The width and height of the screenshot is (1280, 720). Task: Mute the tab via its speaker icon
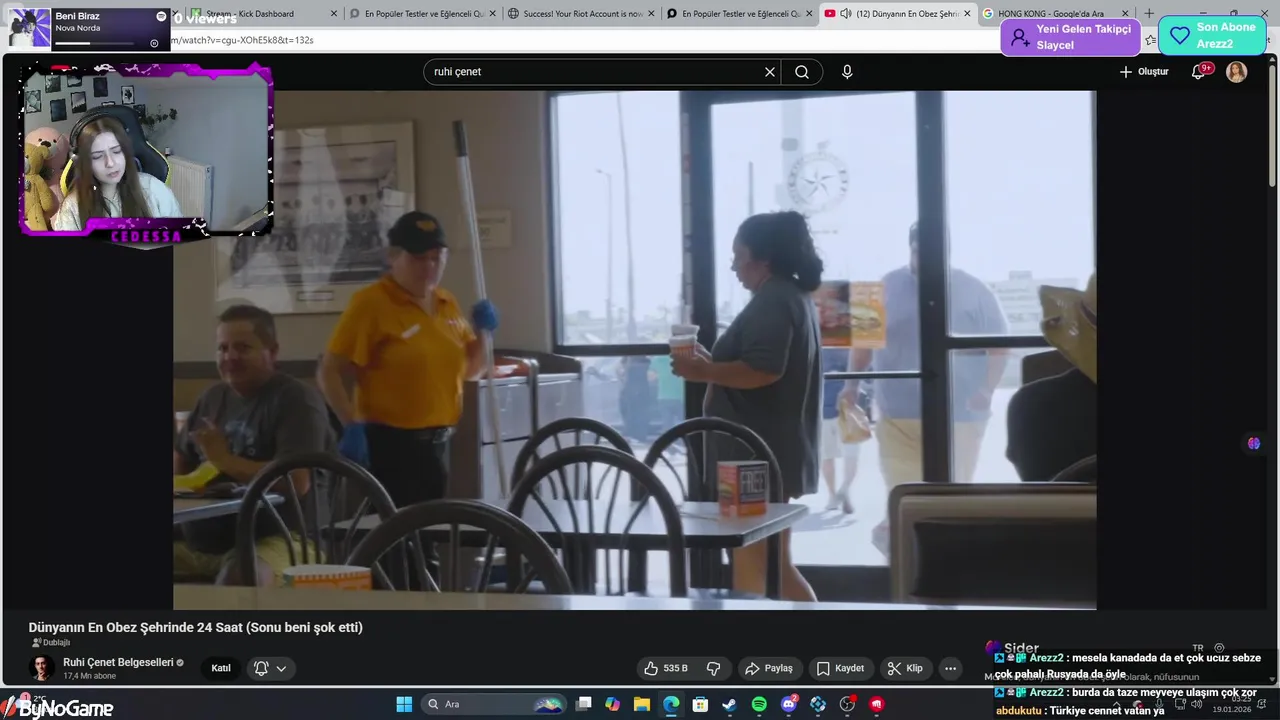[x=846, y=14]
